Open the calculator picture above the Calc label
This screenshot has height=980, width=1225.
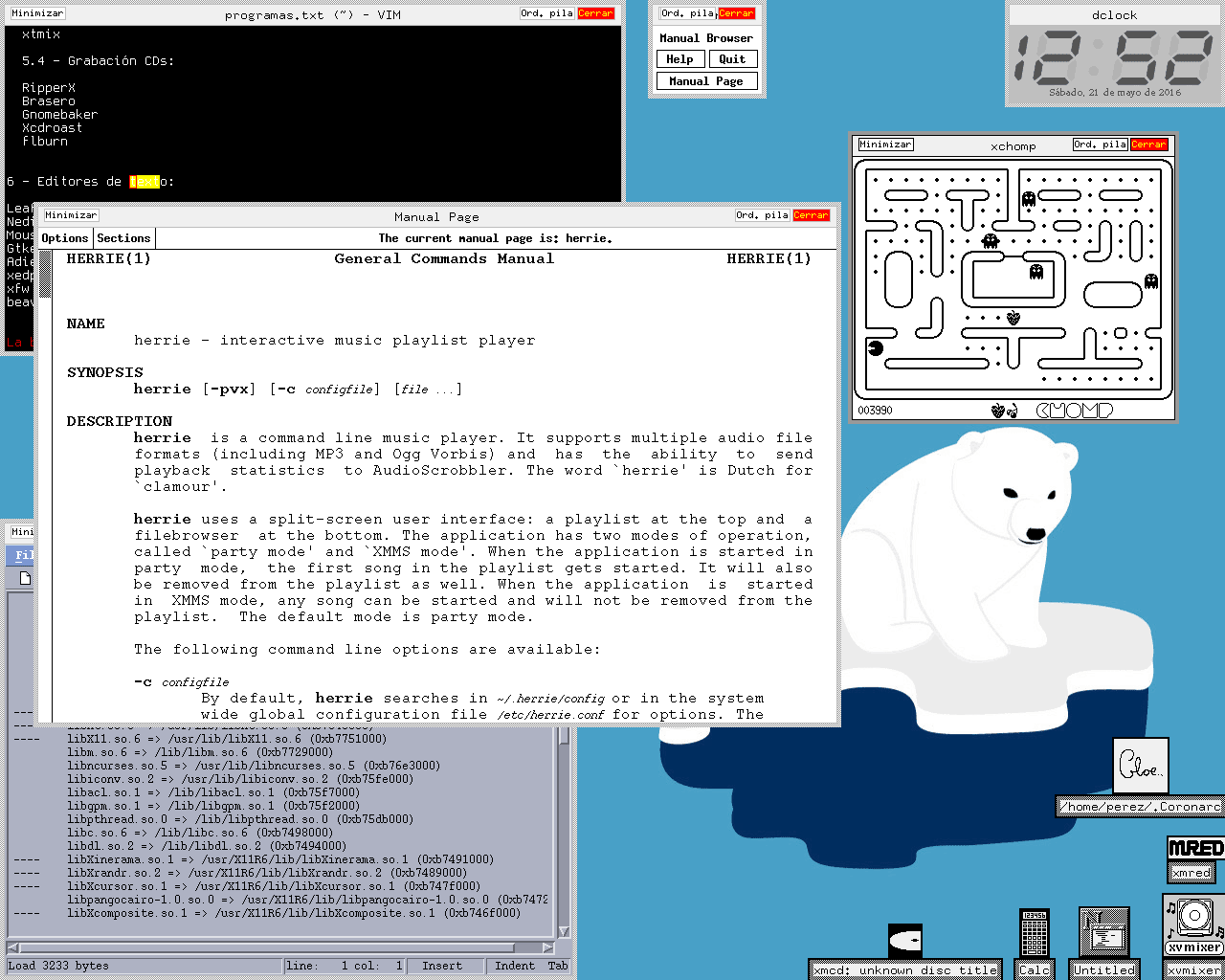1035,932
